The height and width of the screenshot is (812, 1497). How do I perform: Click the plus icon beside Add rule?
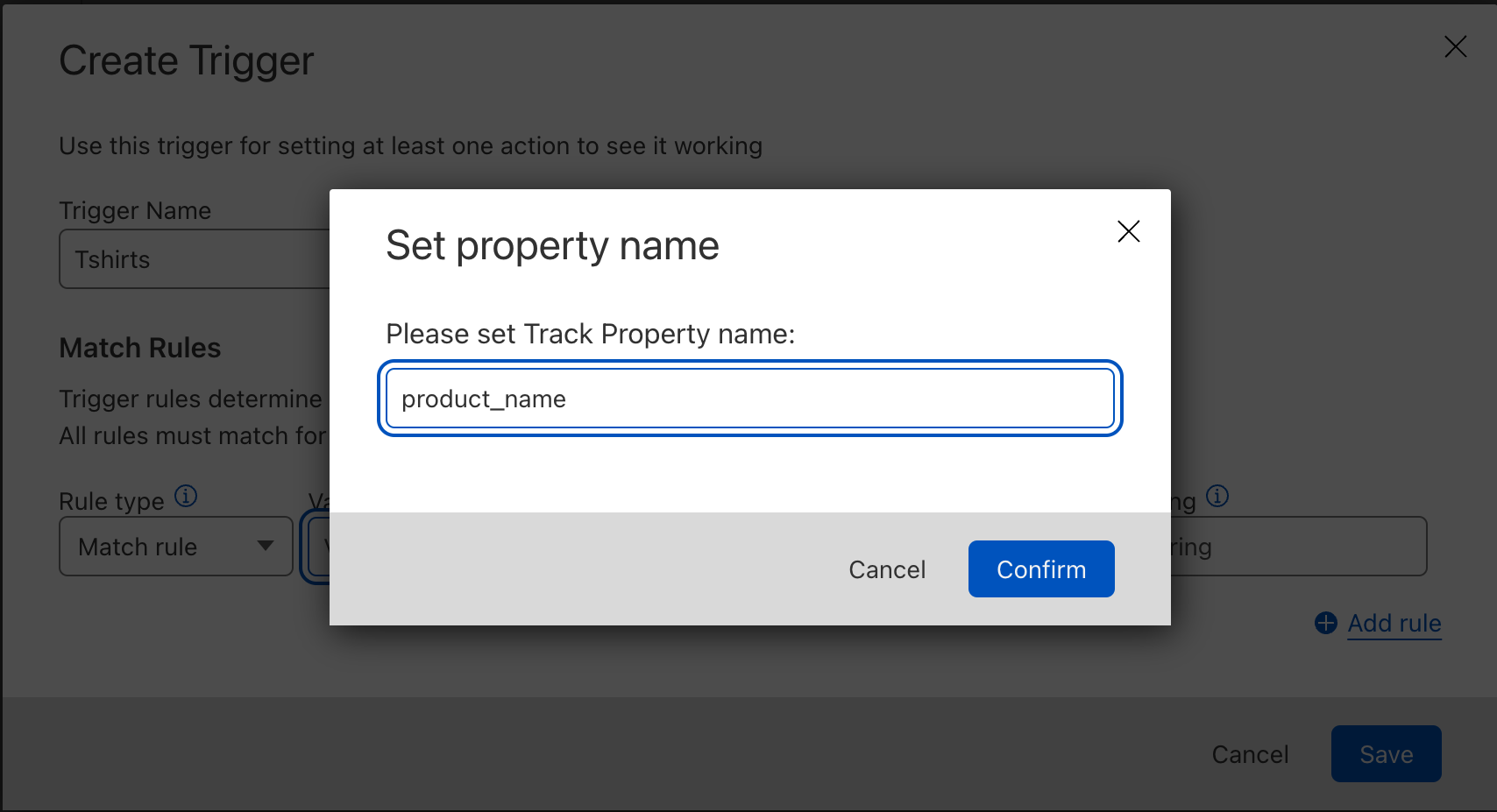[1326, 623]
